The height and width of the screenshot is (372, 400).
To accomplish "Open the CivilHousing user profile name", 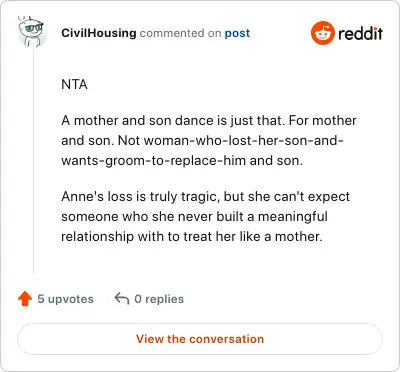I will click(99, 33).
